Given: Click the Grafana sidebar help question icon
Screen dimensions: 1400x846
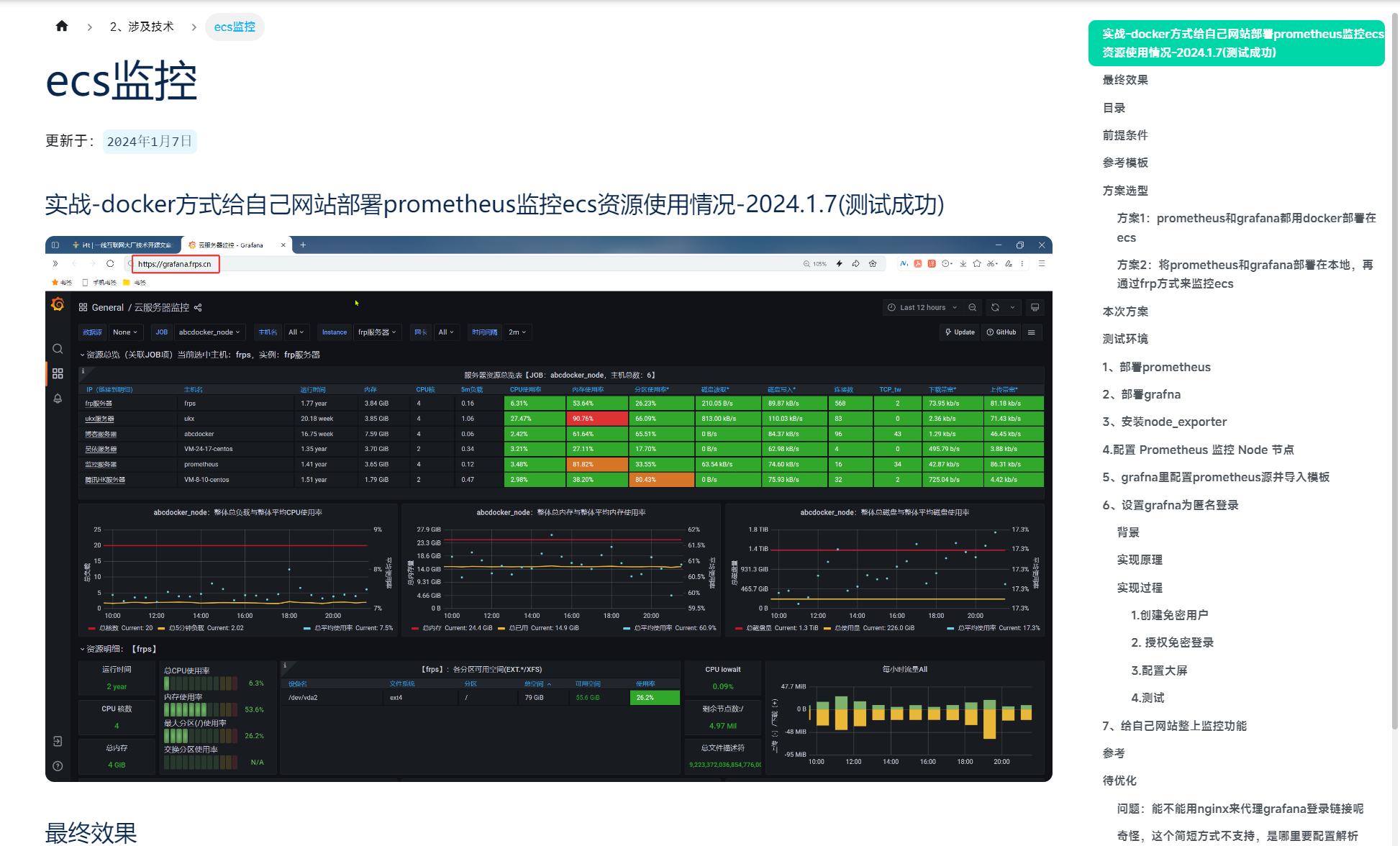Looking at the screenshot, I should pyautogui.click(x=58, y=766).
